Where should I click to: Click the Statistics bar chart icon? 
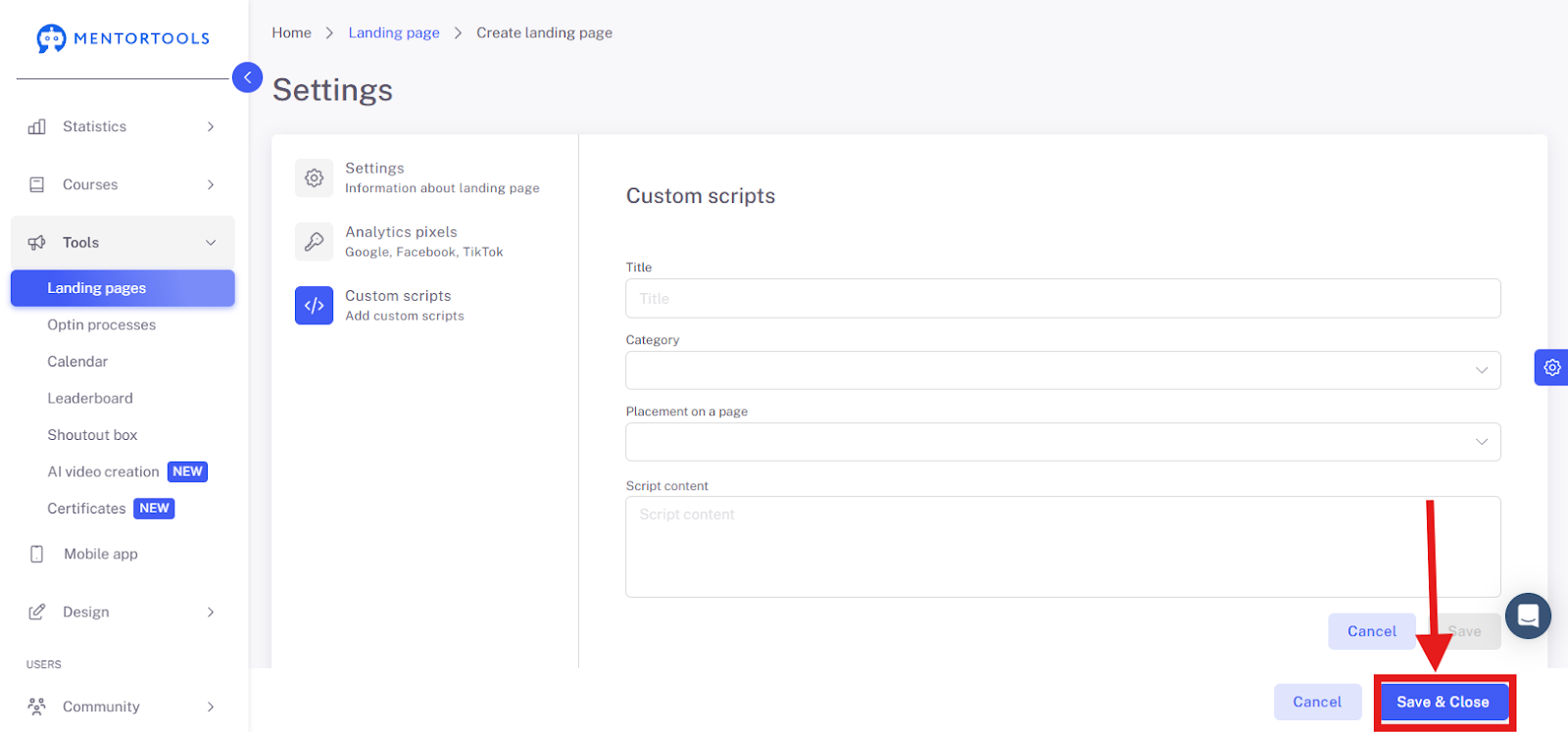click(37, 126)
